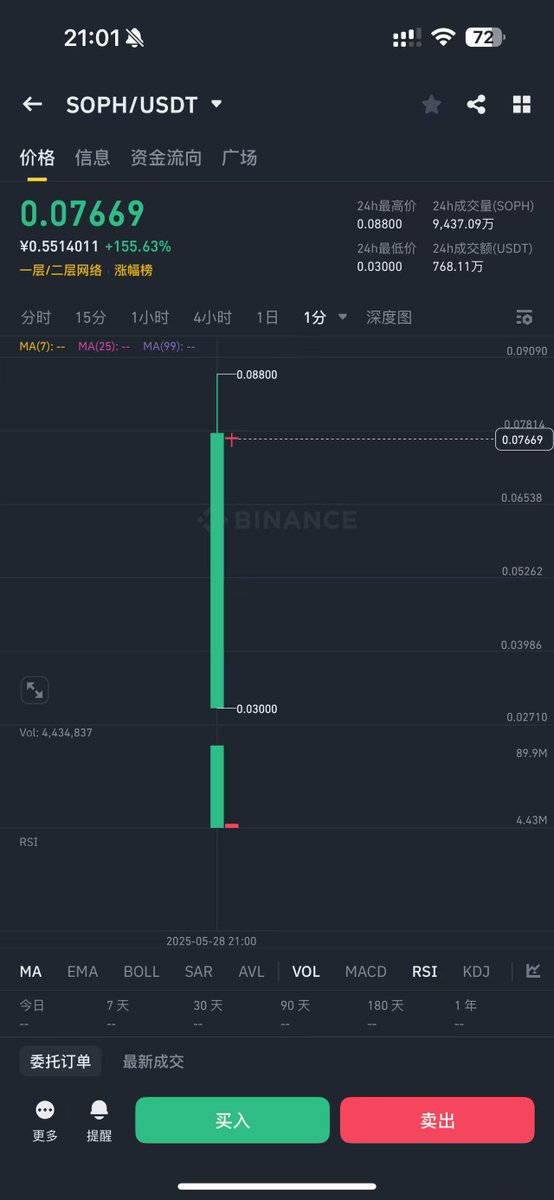This screenshot has height=1200, width=554.
Task: Switch to the 最新成交 tab
Action: (153, 1061)
